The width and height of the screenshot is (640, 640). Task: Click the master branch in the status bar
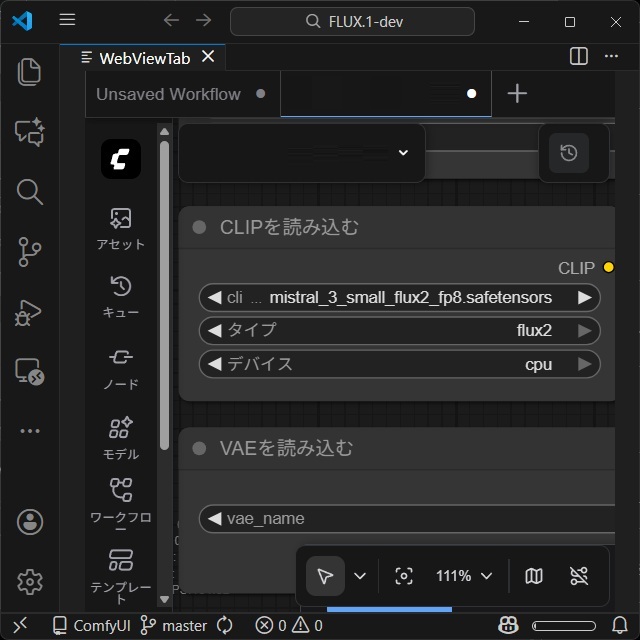click(x=173, y=626)
